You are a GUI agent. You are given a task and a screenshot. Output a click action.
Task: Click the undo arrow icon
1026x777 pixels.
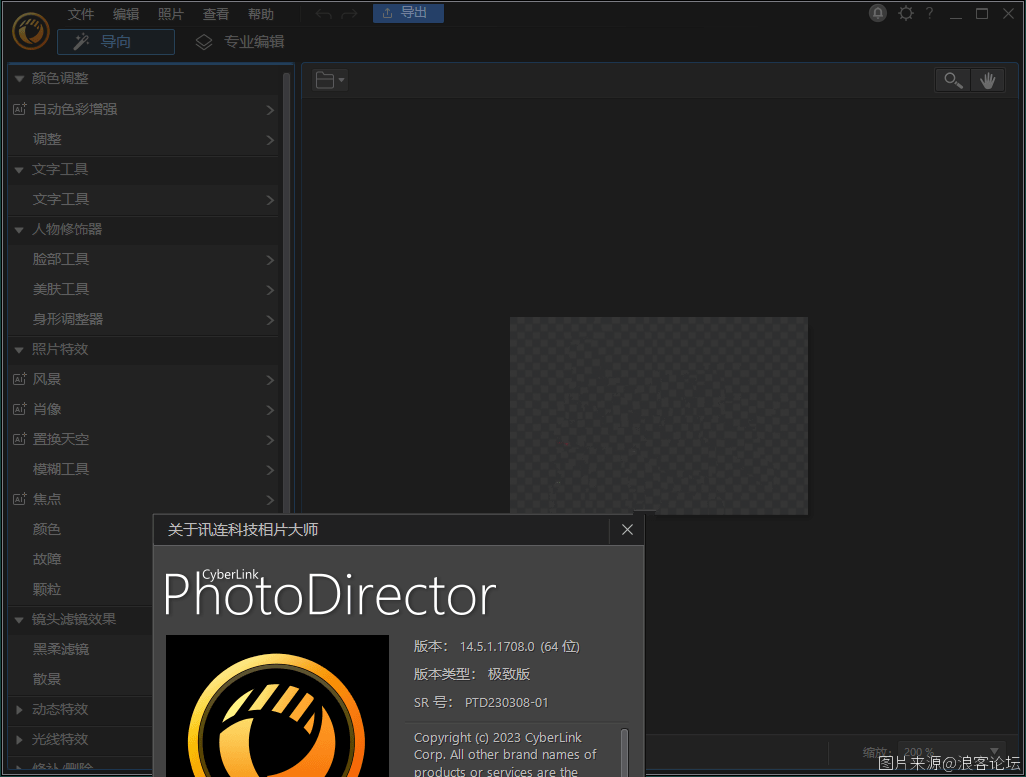click(324, 14)
